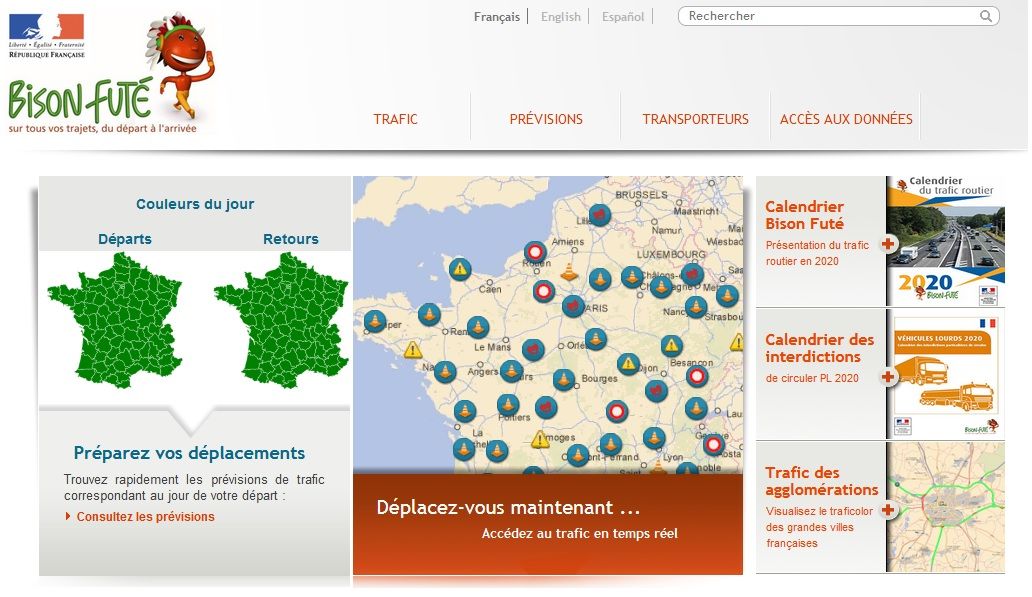Open the TRANSPORTEURS menu
Screen dimensions: 1032x597
tap(696, 119)
